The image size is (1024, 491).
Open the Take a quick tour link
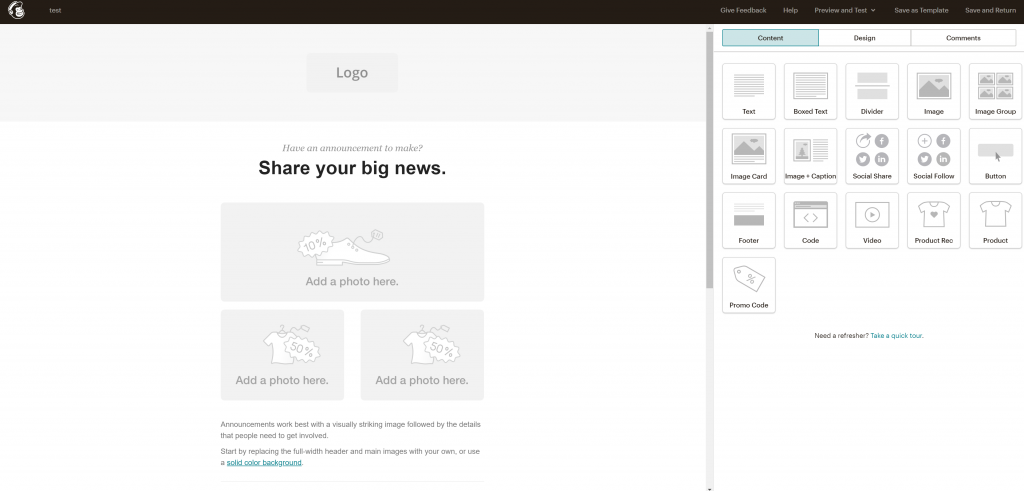pyautogui.click(x=897, y=336)
